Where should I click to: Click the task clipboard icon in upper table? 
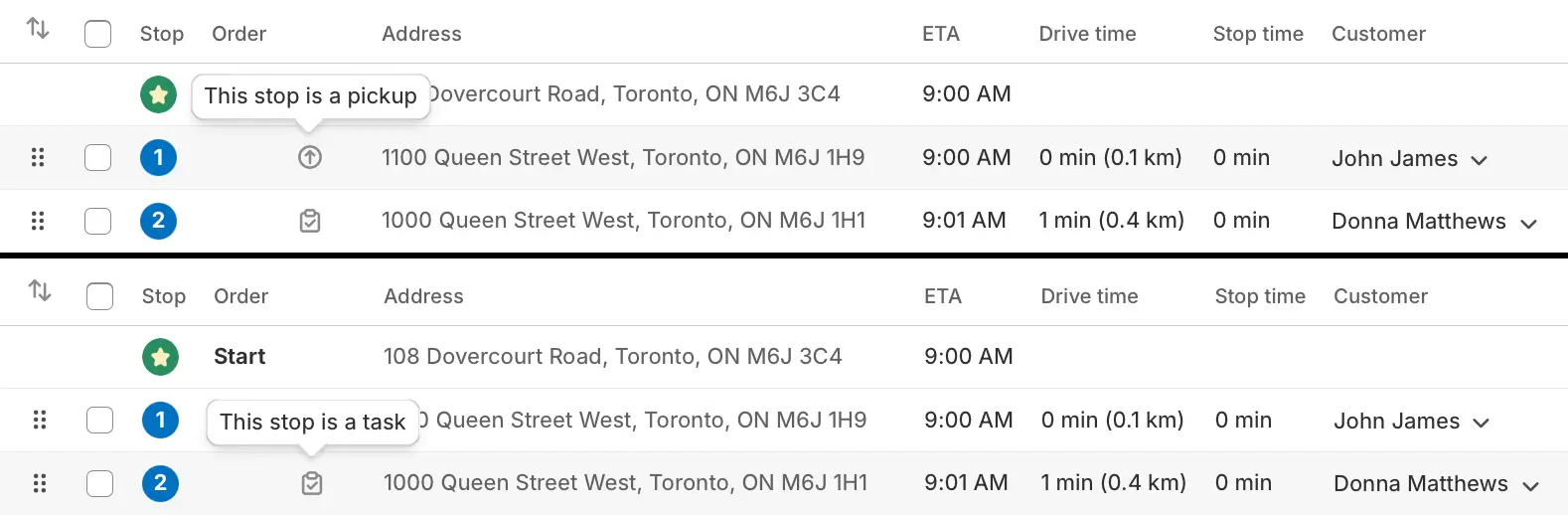click(310, 221)
